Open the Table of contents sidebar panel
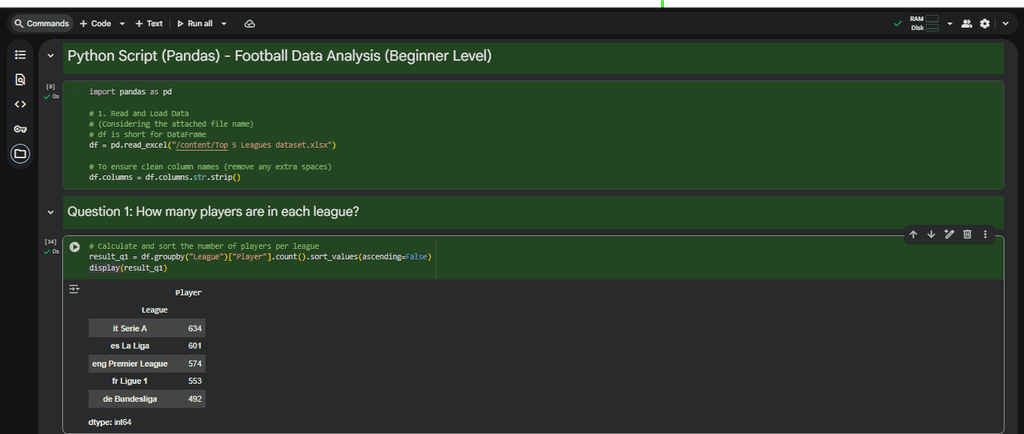The height and width of the screenshot is (434, 1024). 20,54
